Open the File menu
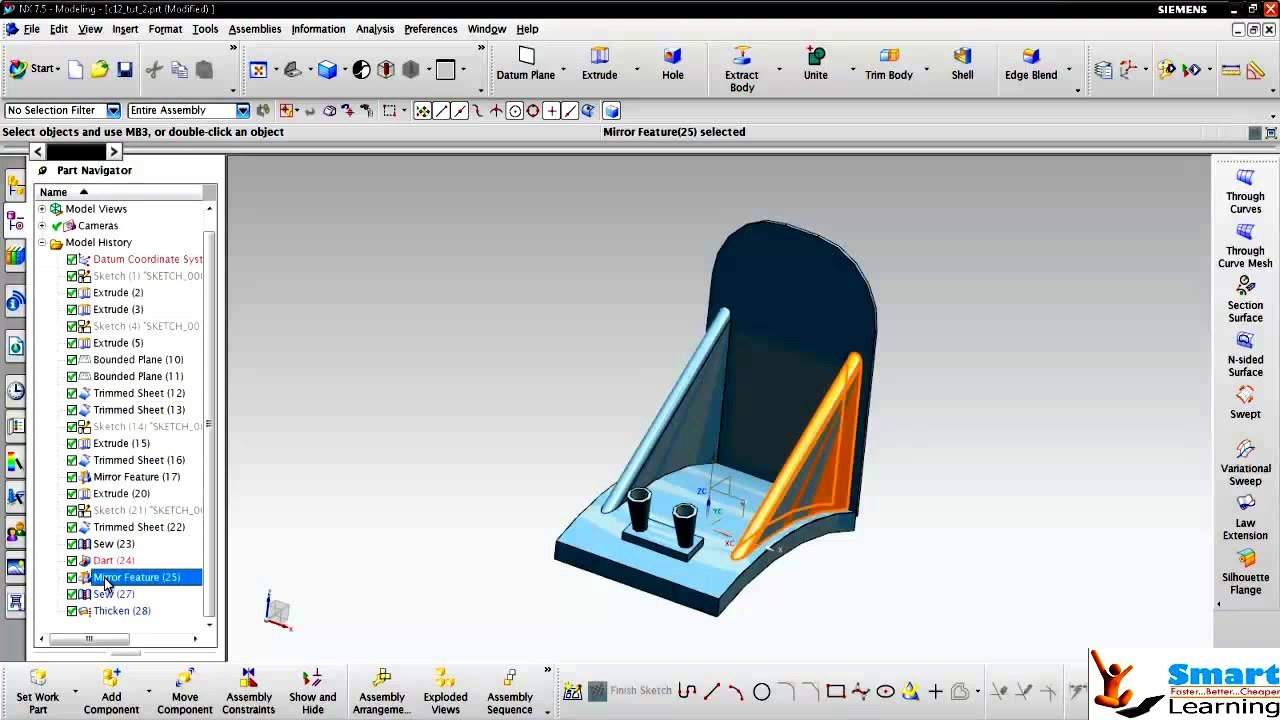The width and height of the screenshot is (1280, 720). 32,29
